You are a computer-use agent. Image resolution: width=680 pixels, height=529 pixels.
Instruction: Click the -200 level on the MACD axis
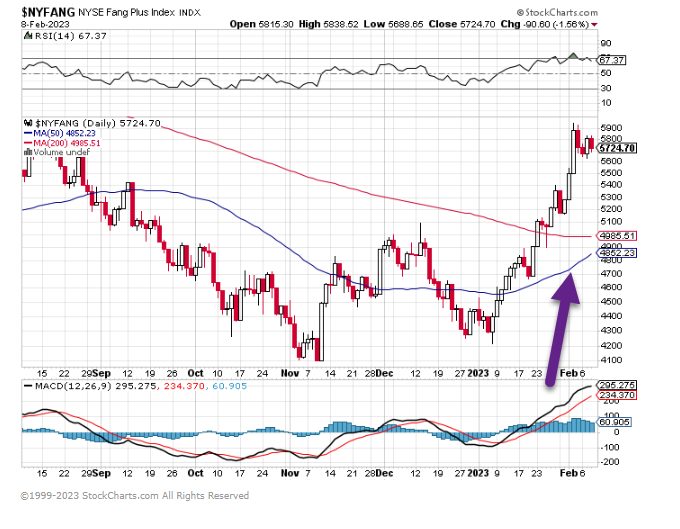tap(610, 462)
